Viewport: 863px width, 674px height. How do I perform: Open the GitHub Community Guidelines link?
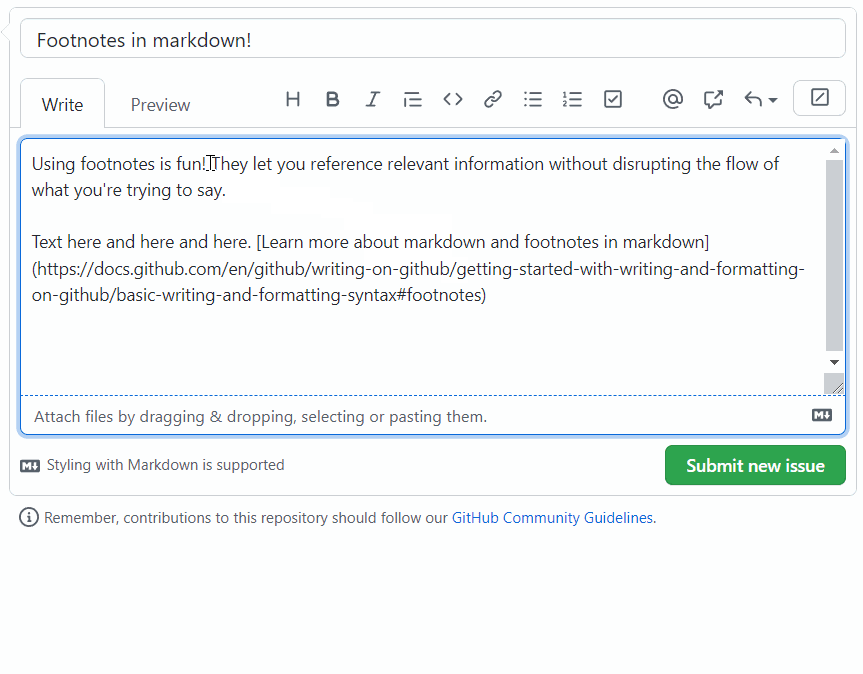552,518
